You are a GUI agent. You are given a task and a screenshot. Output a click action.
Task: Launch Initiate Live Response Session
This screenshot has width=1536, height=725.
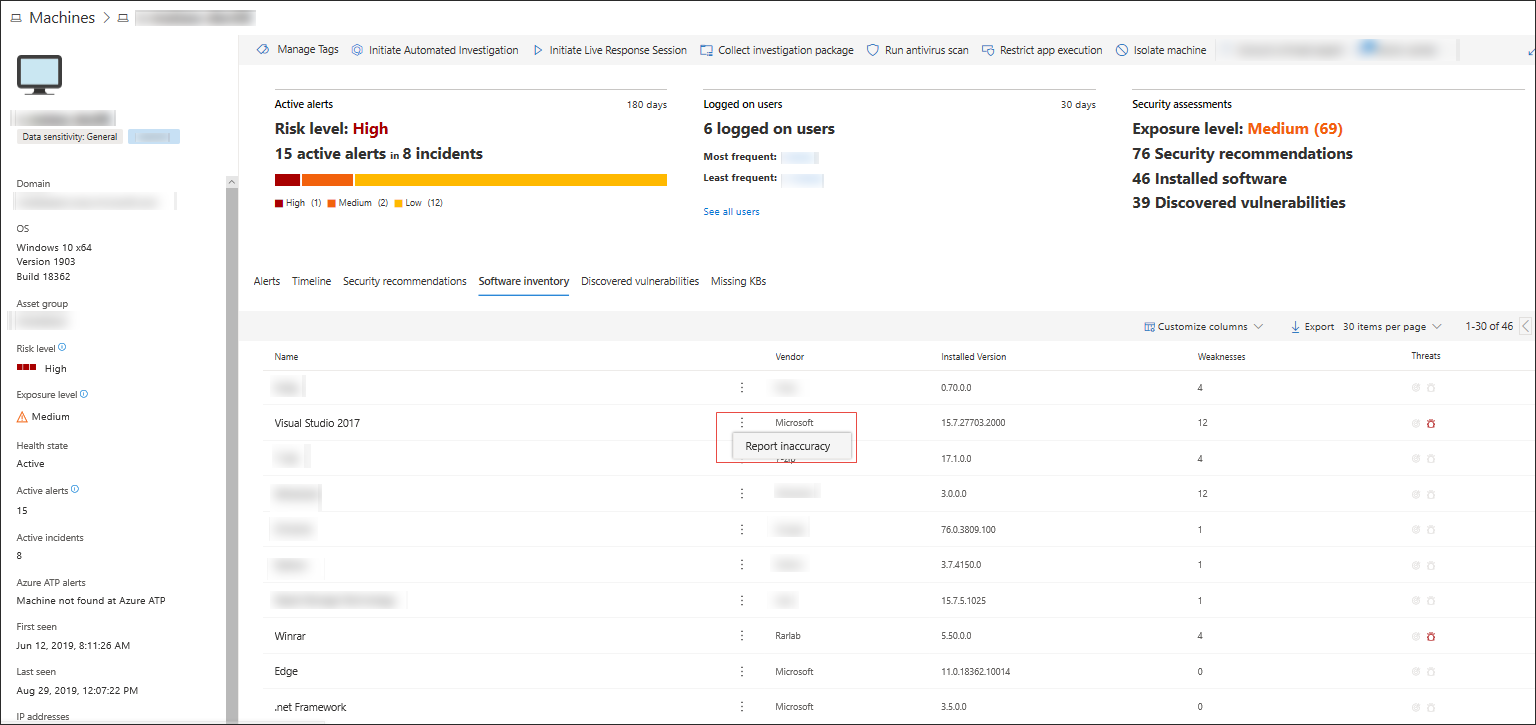coord(609,50)
